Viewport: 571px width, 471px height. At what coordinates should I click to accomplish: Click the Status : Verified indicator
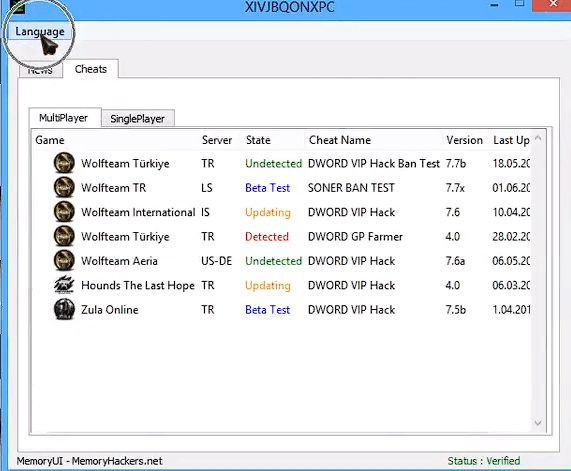tap(484, 461)
